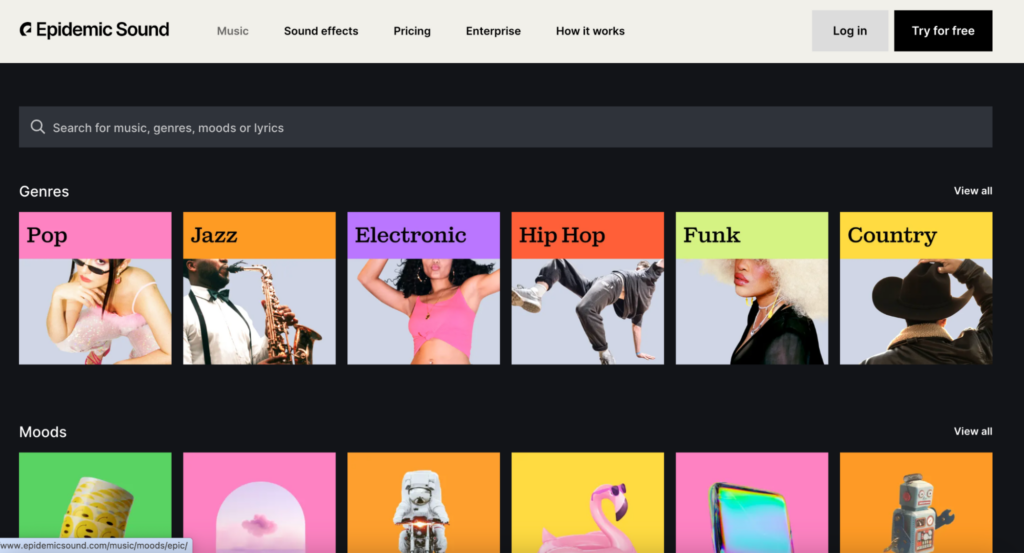Open the Hip Hop genre card
The height and width of the screenshot is (553, 1024).
[588, 288]
